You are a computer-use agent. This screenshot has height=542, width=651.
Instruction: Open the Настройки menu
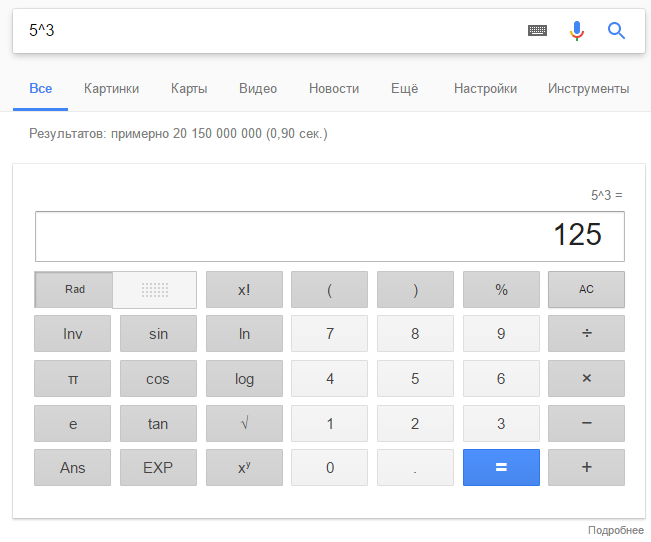point(485,88)
